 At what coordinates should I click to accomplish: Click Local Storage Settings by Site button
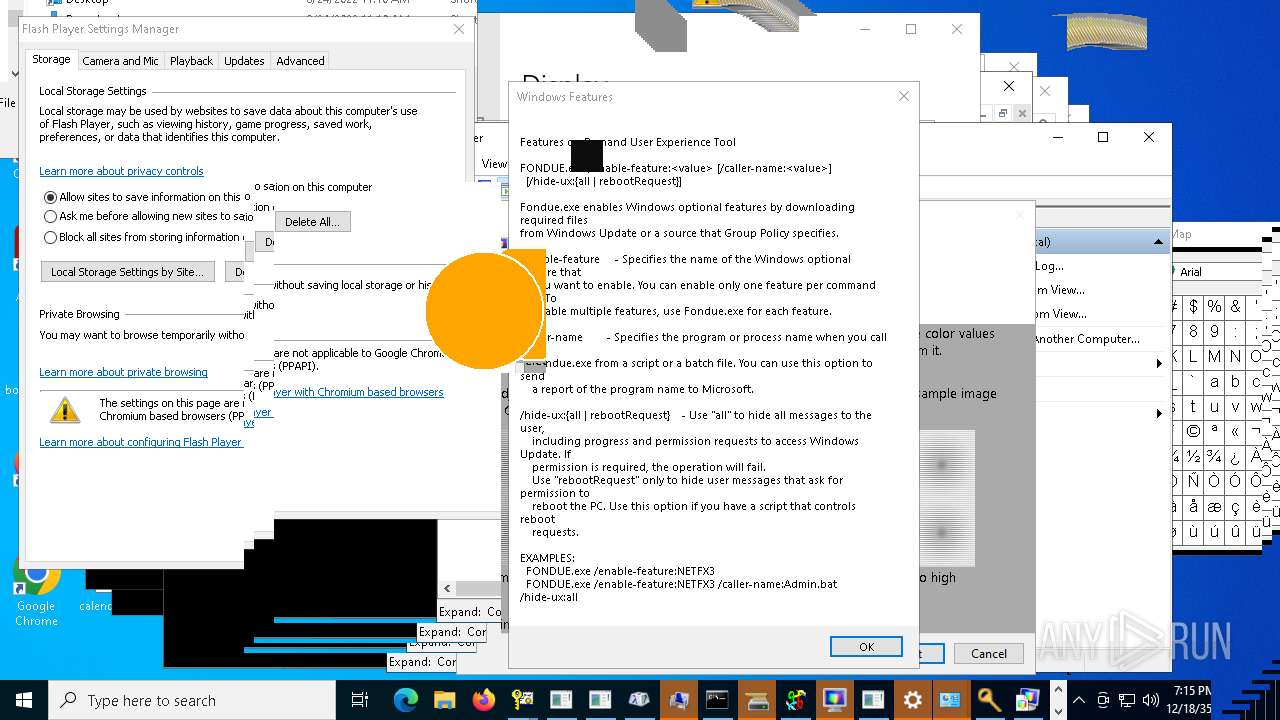pyautogui.click(x=127, y=272)
